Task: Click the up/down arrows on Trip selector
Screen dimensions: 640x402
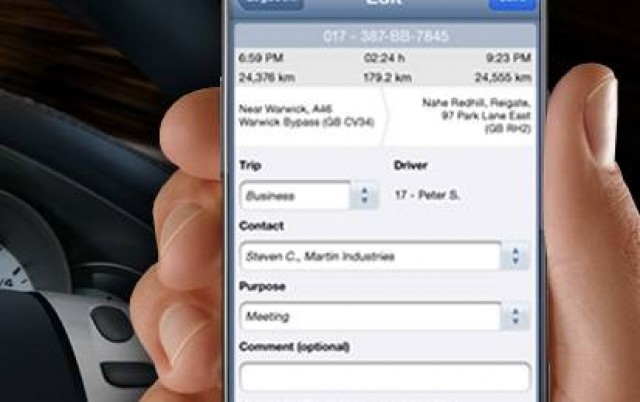Action: click(x=364, y=196)
